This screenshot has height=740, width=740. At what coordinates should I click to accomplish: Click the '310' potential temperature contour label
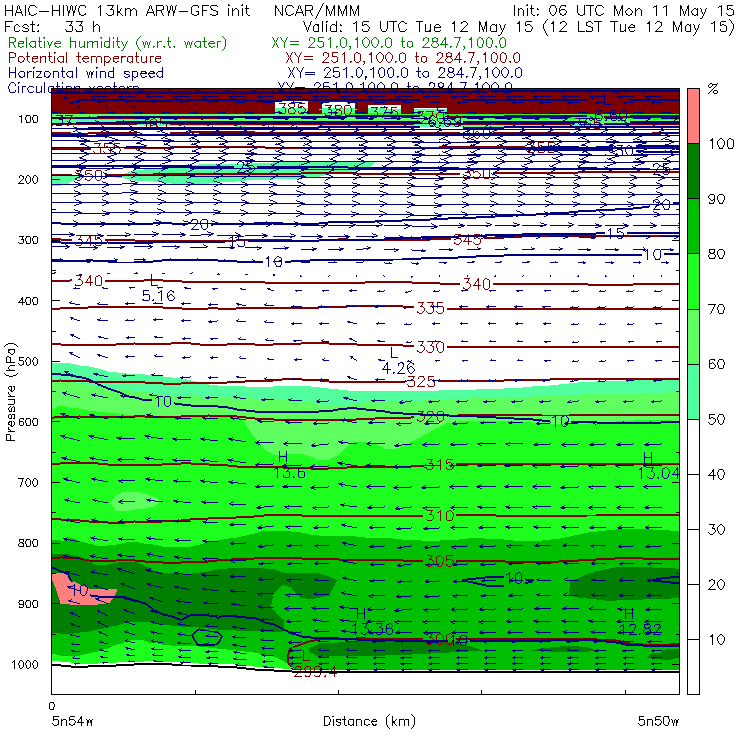pos(439,515)
